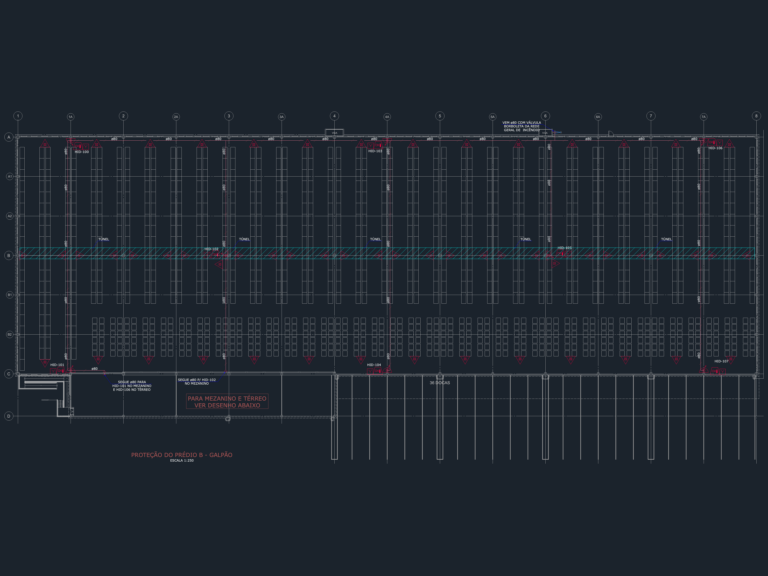This screenshot has width=768, height=576.
Task: Click the HID-107 hydrant label
Action: click(x=721, y=361)
